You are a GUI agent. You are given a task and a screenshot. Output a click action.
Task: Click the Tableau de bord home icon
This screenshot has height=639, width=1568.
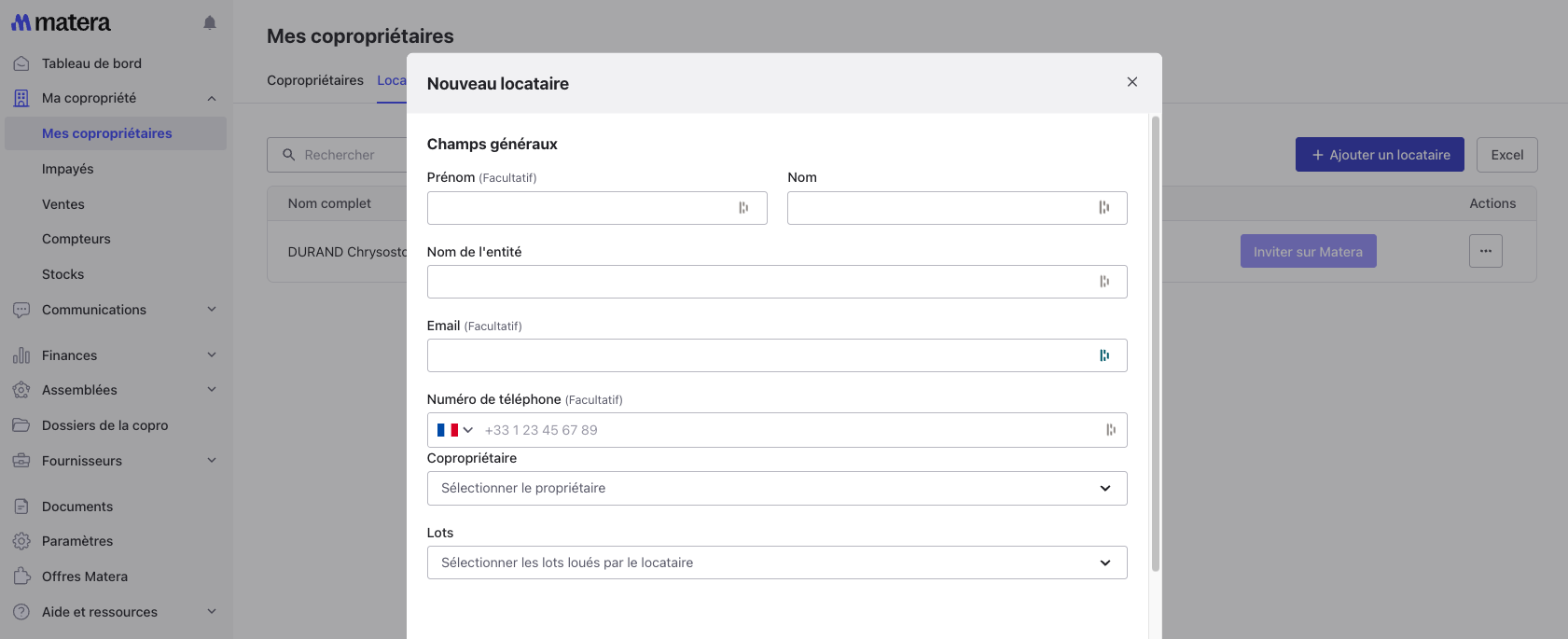21,63
